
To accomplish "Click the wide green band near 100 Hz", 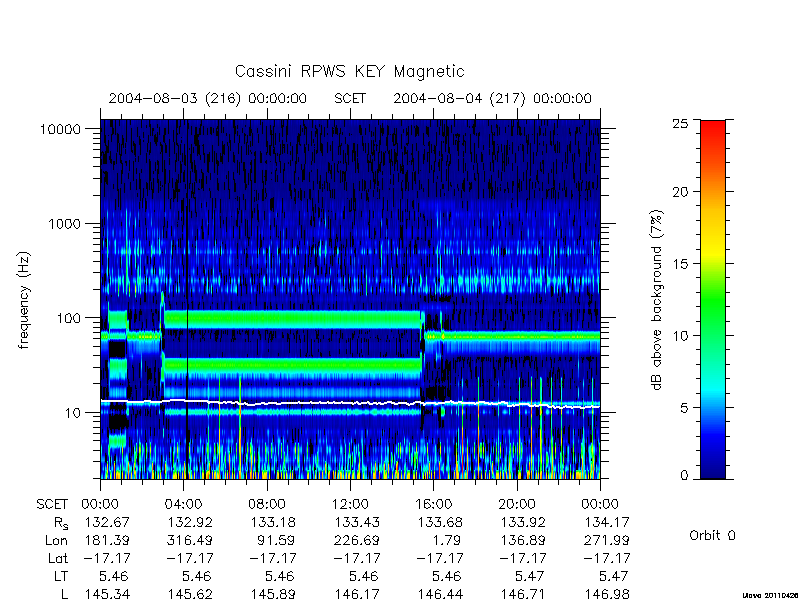I will (x=293, y=320).
